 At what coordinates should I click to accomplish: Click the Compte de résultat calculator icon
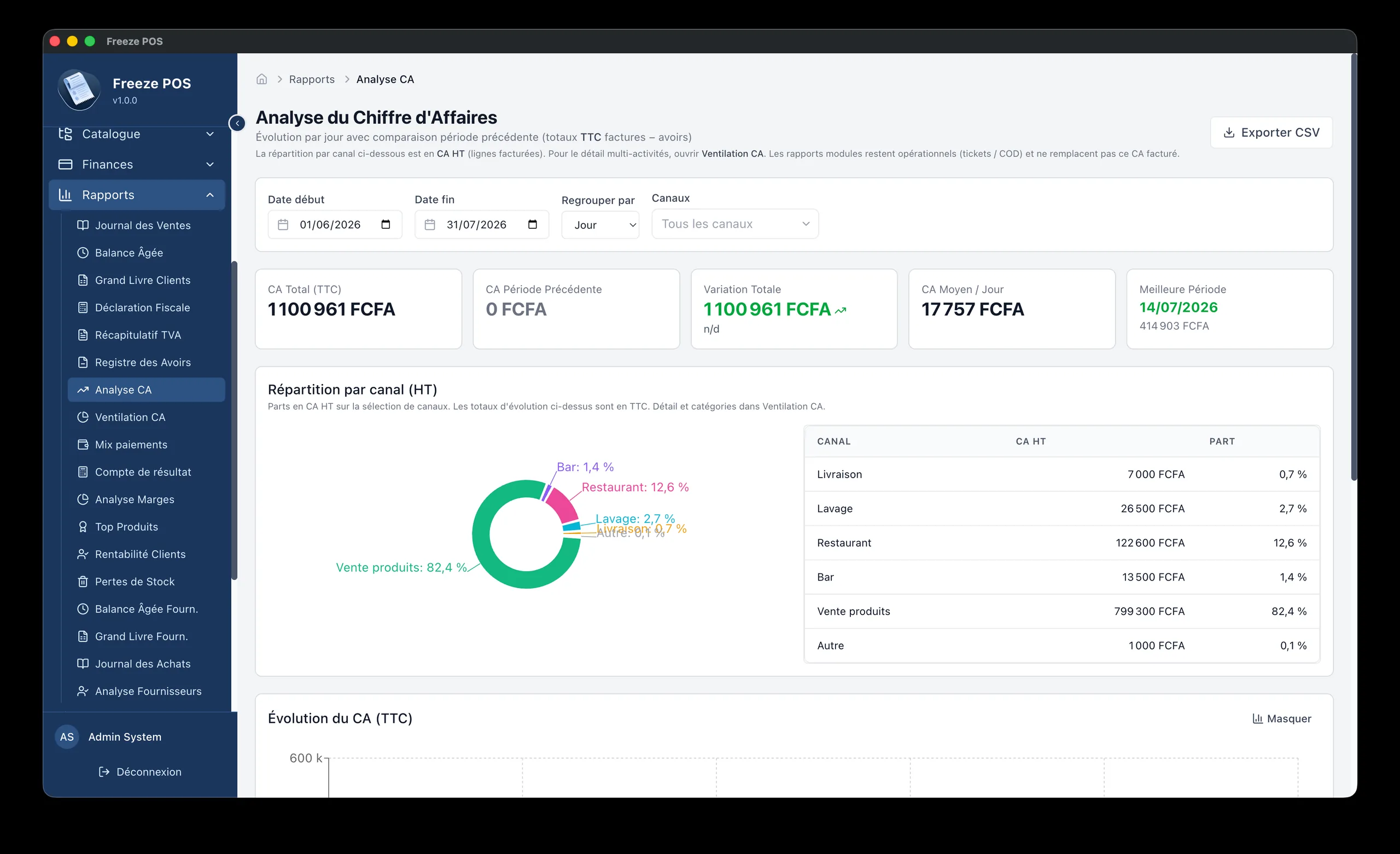pos(83,472)
